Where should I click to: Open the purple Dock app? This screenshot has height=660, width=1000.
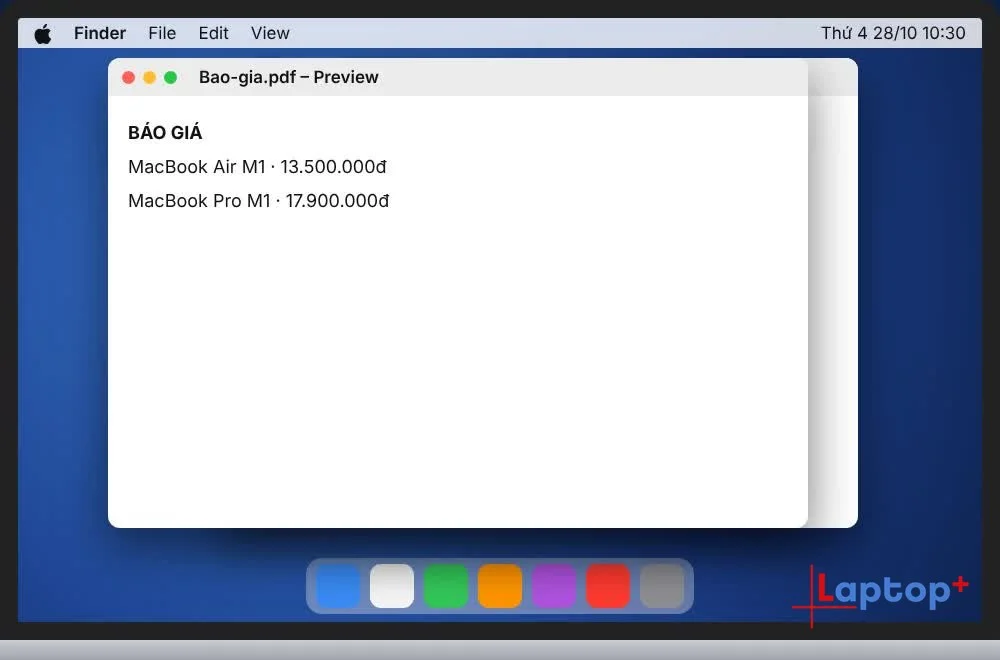(554, 586)
